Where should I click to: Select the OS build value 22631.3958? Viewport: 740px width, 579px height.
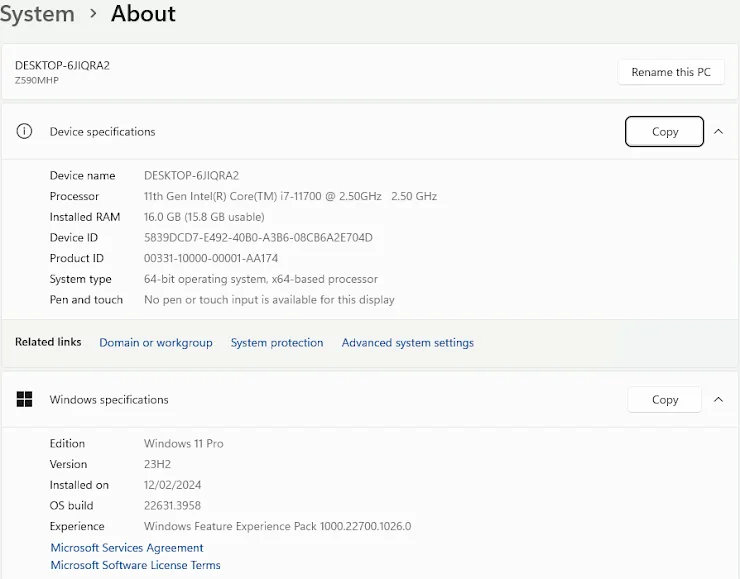point(172,506)
